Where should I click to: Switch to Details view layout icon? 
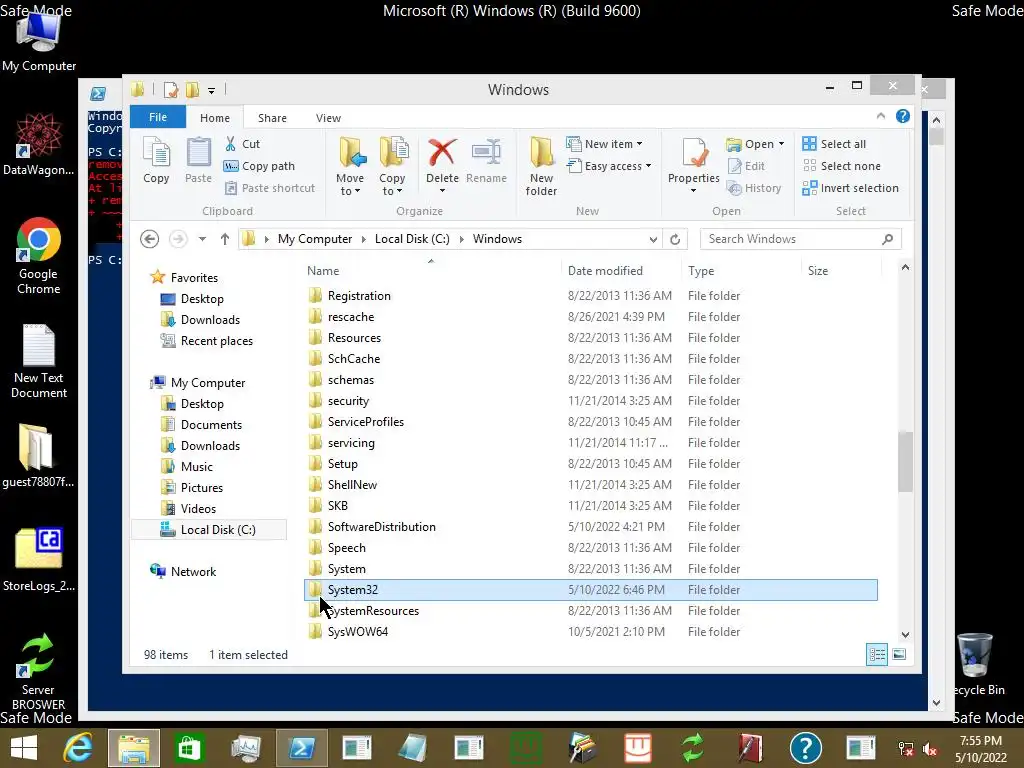[x=876, y=654]
